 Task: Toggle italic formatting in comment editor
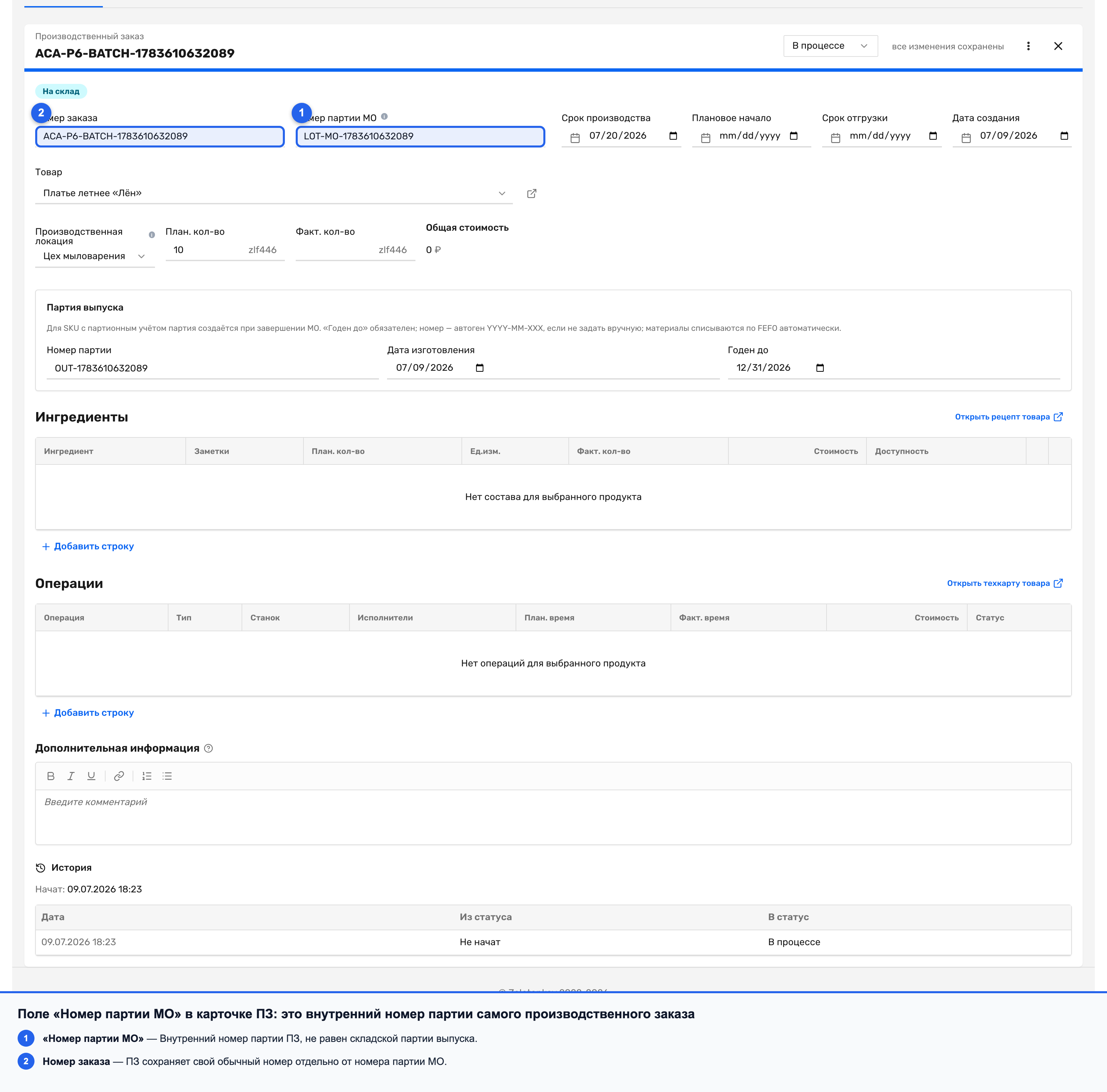click(71, 776)
